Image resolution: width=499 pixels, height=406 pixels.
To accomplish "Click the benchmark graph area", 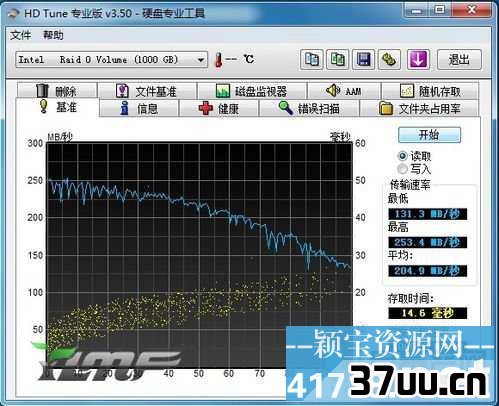I will (199, 256).
